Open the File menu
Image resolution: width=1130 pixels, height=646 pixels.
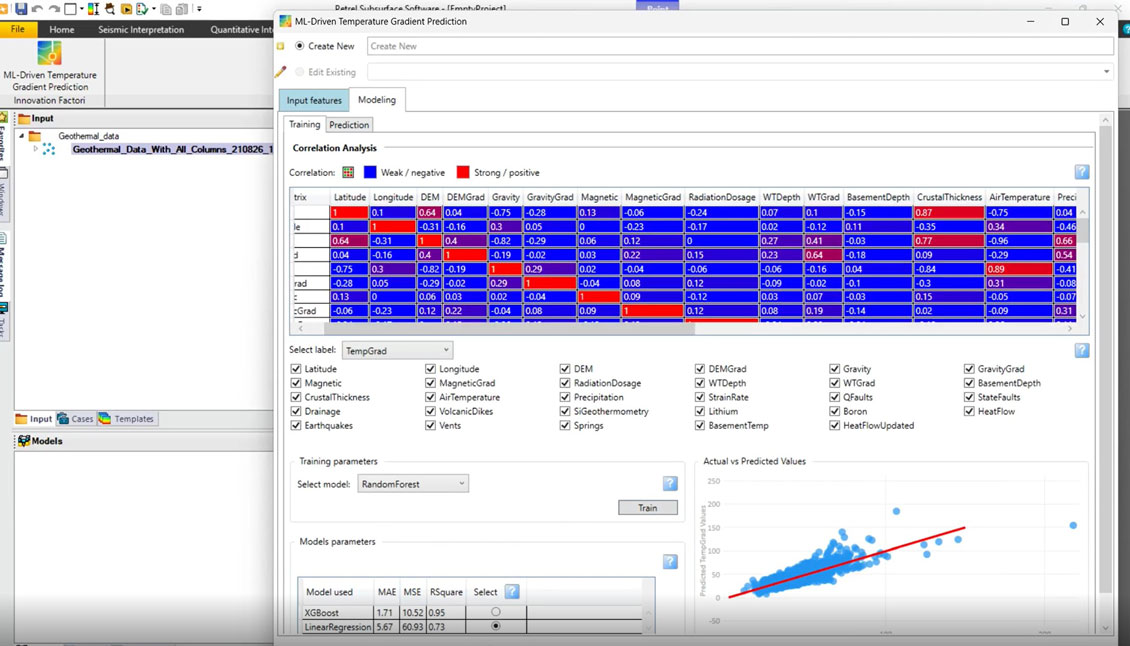click(17, 30)
